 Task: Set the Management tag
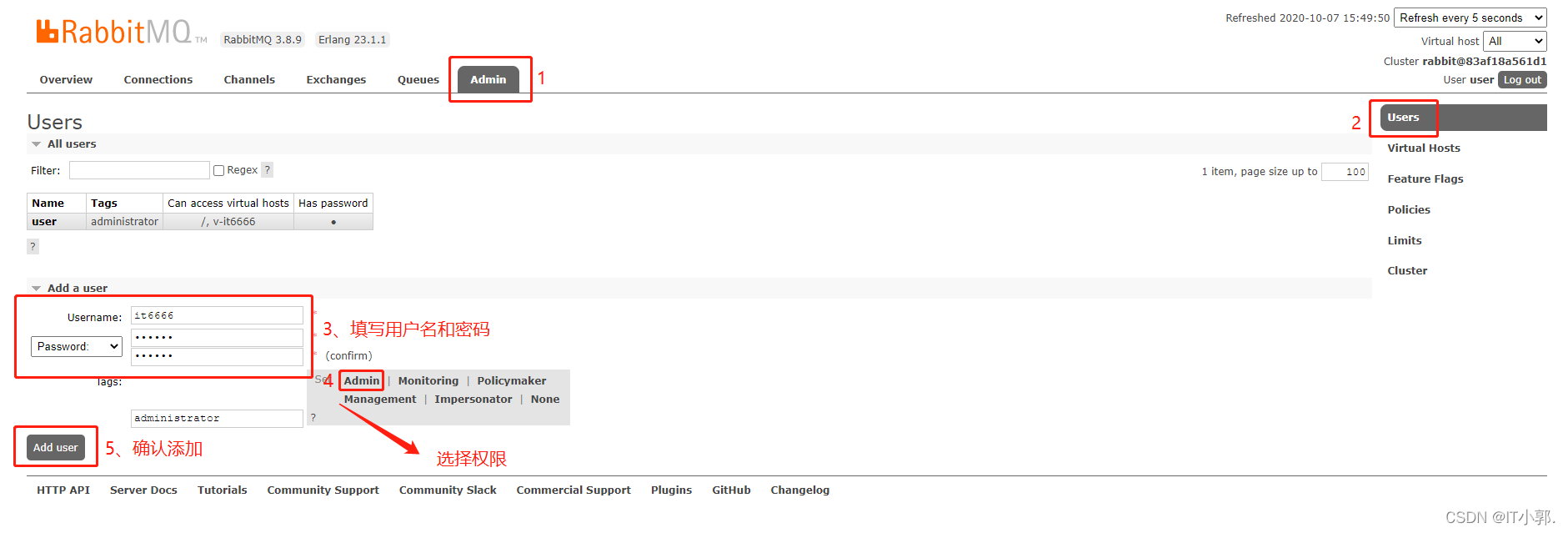pos(380,400)
